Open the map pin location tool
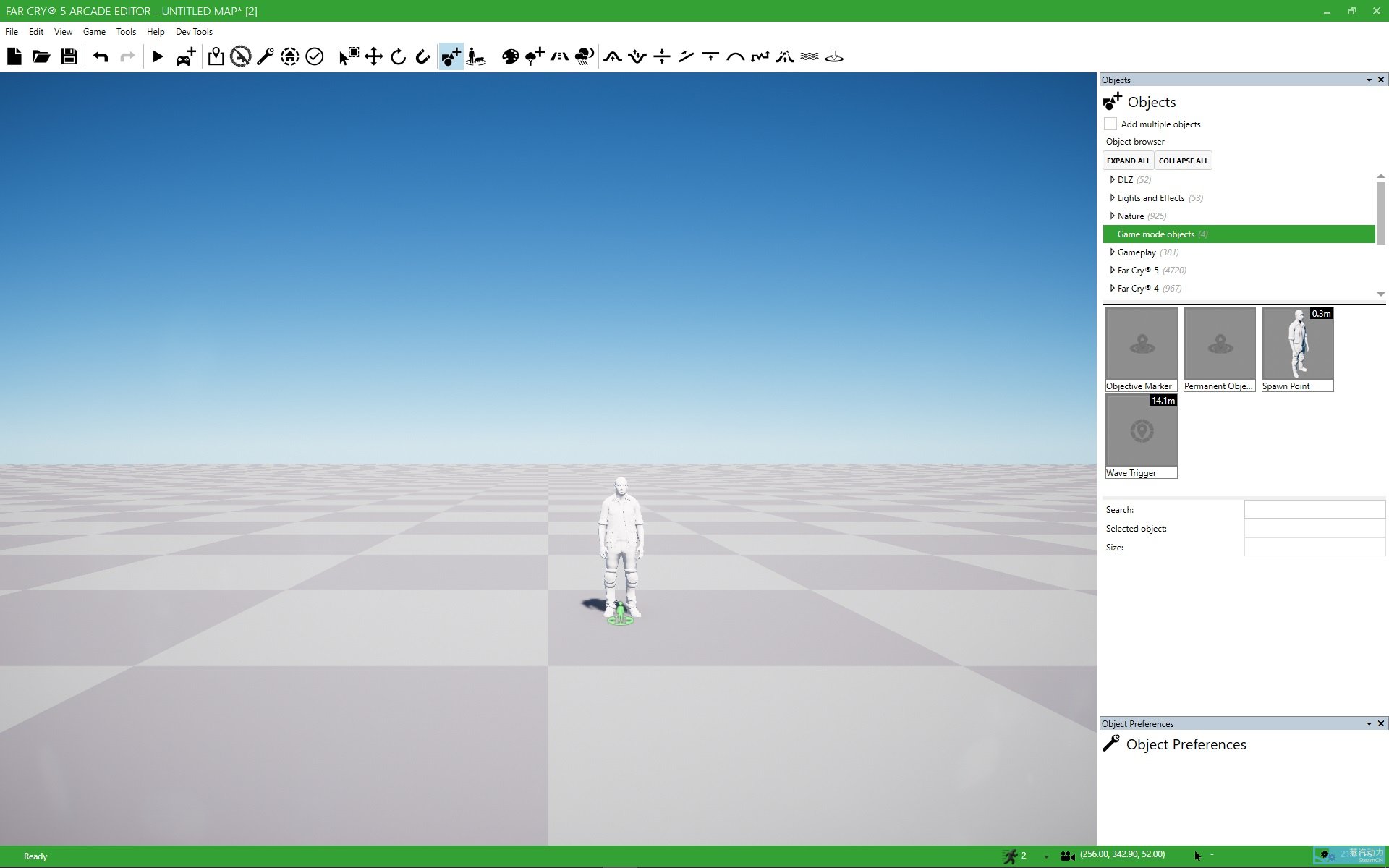The image size is (1389, 868). (216, 56)
